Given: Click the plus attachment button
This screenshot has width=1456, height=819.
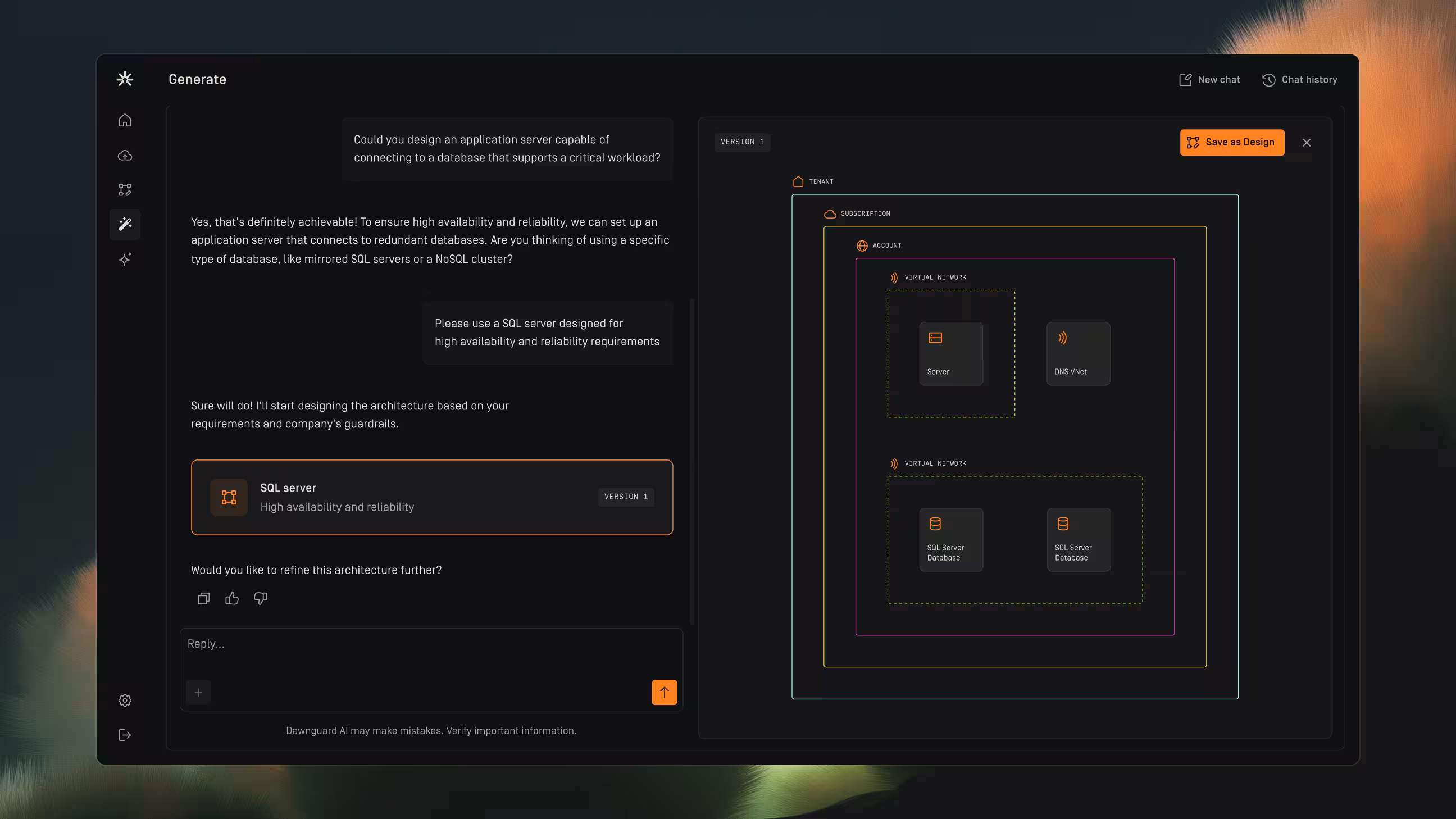Looking at the screenshot, I should click(x=198, y=693).
